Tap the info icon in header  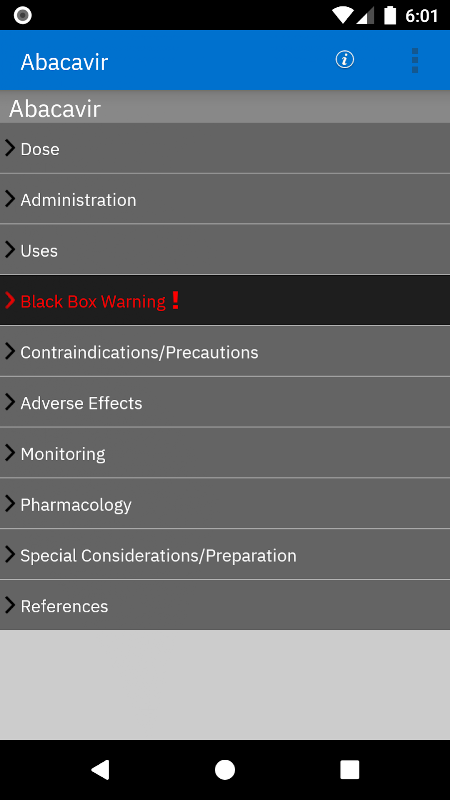(x=344, y=60)
